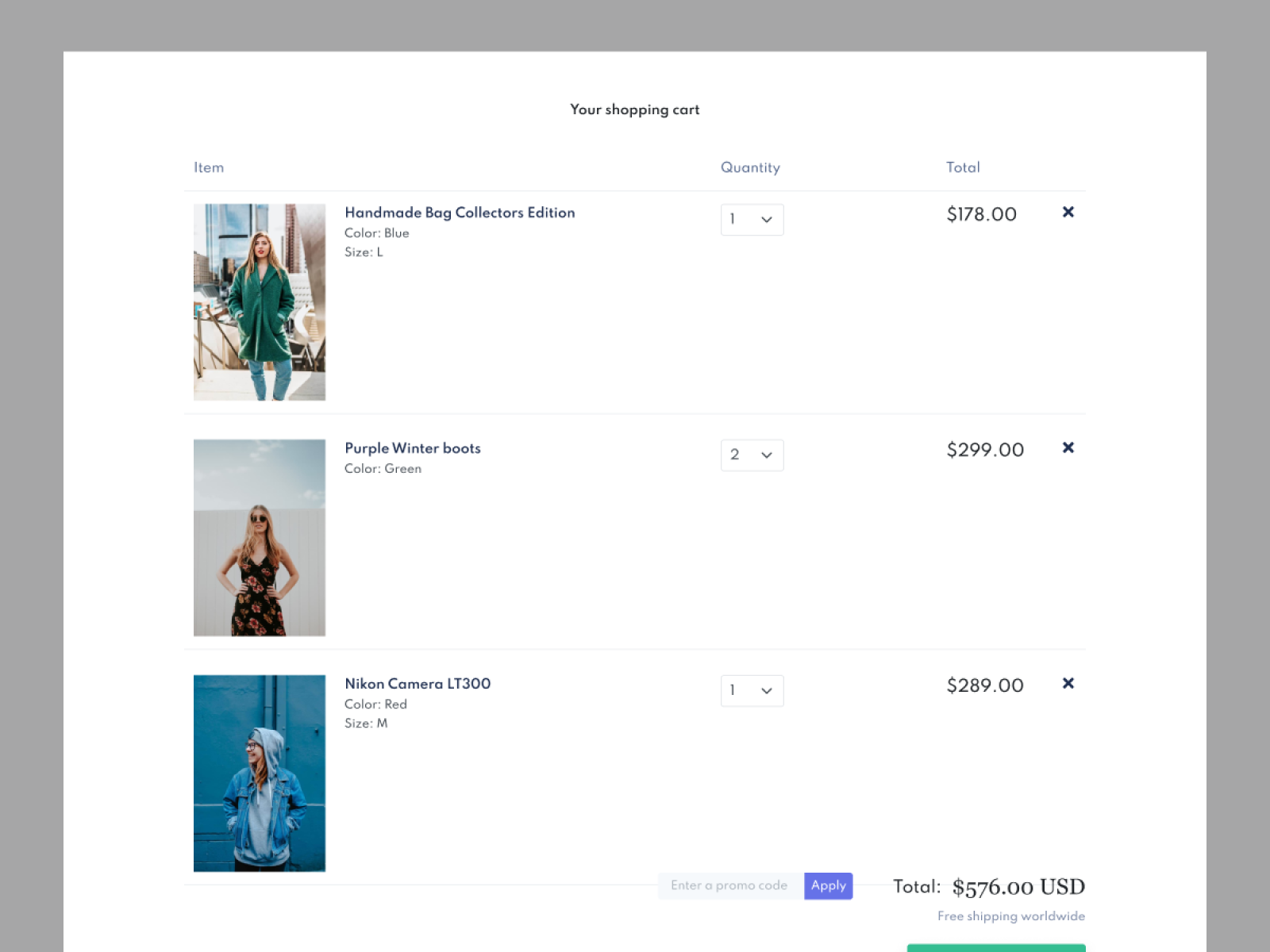Click the promo code input field

(729, 885)
